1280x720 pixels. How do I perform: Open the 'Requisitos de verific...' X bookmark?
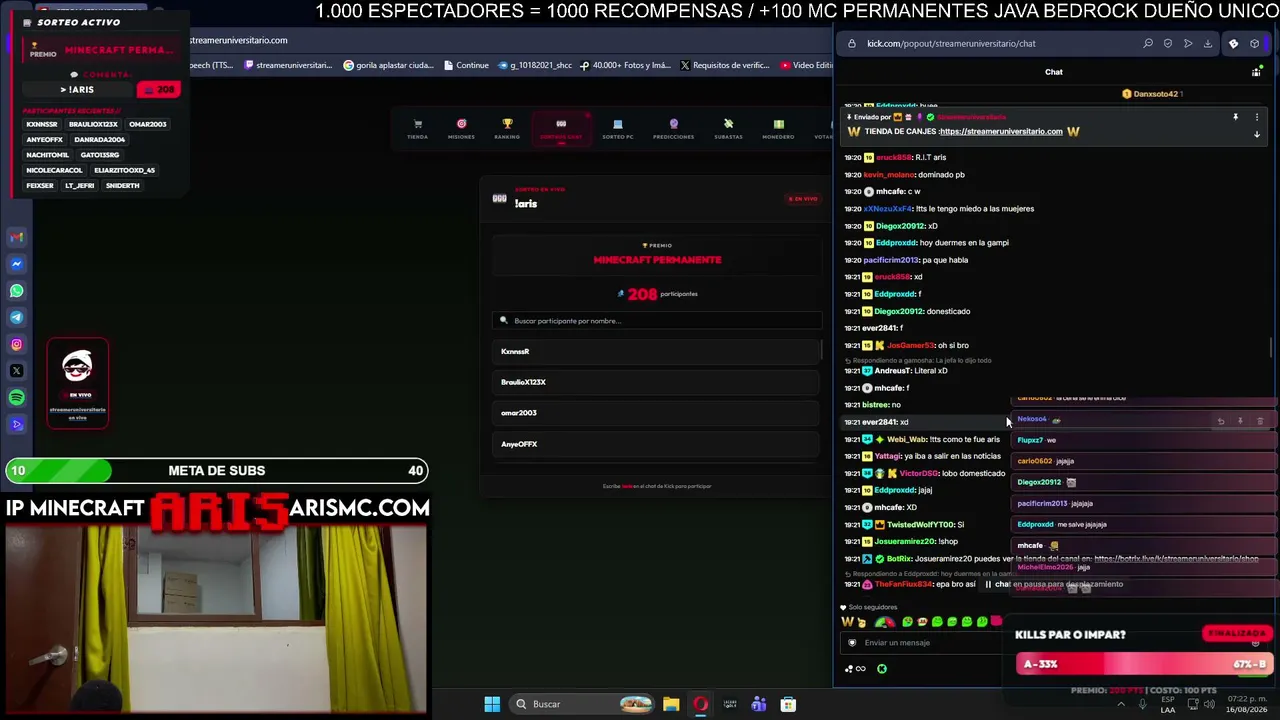(725, 65)
